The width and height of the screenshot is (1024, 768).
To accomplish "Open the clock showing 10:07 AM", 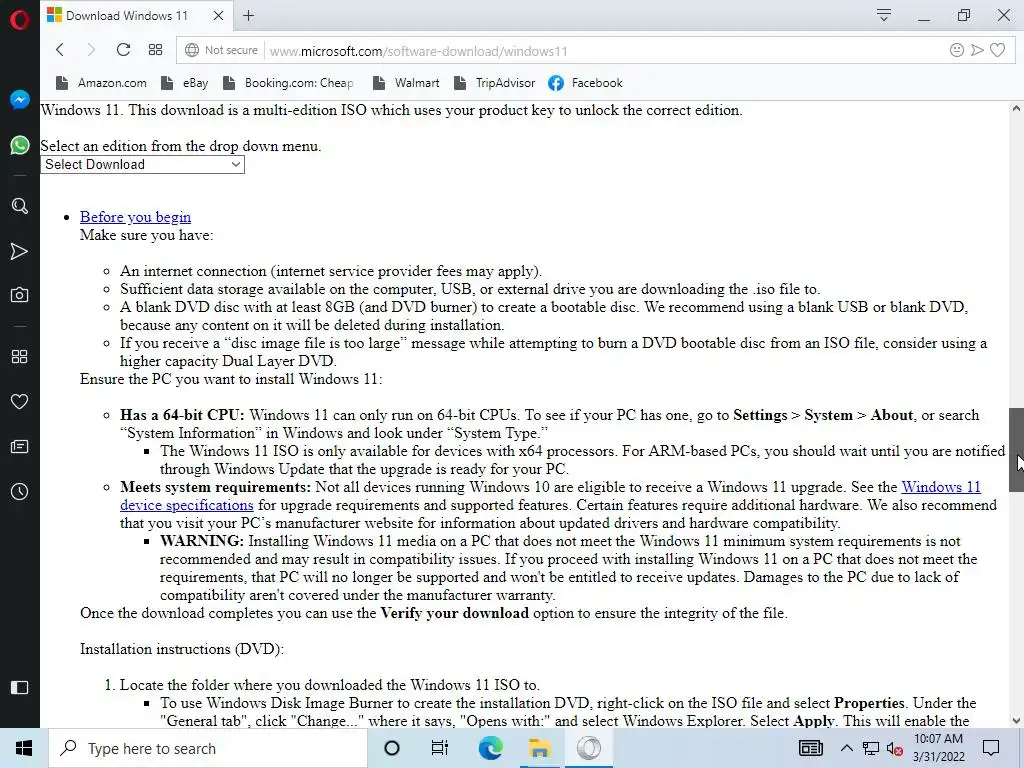I will coord(938,748).
